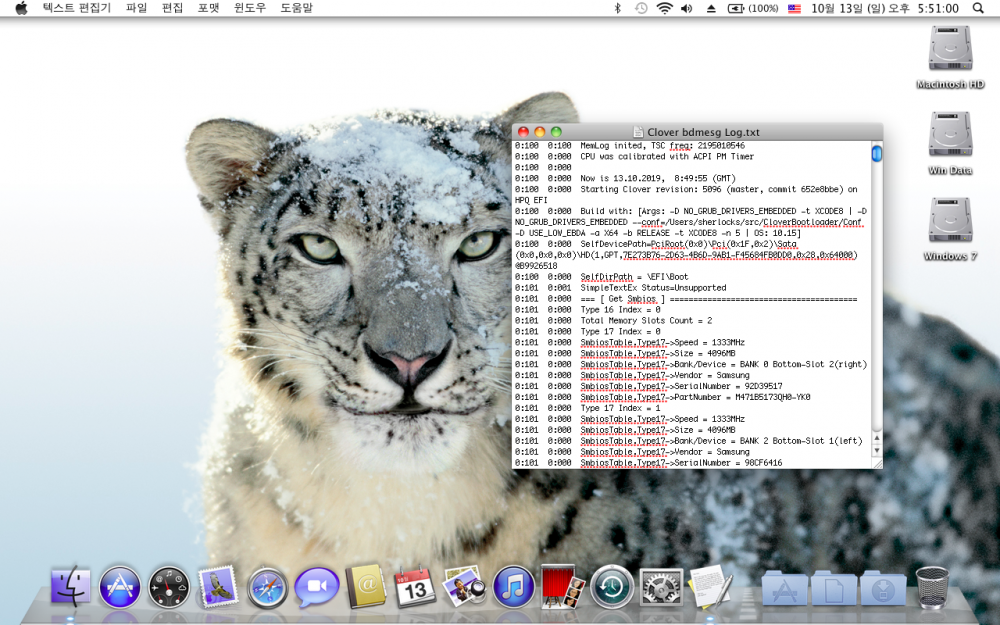Zoom the Clover bdmesg Log window
This screenshot has height=625, width=1000.
coord(556,132)
